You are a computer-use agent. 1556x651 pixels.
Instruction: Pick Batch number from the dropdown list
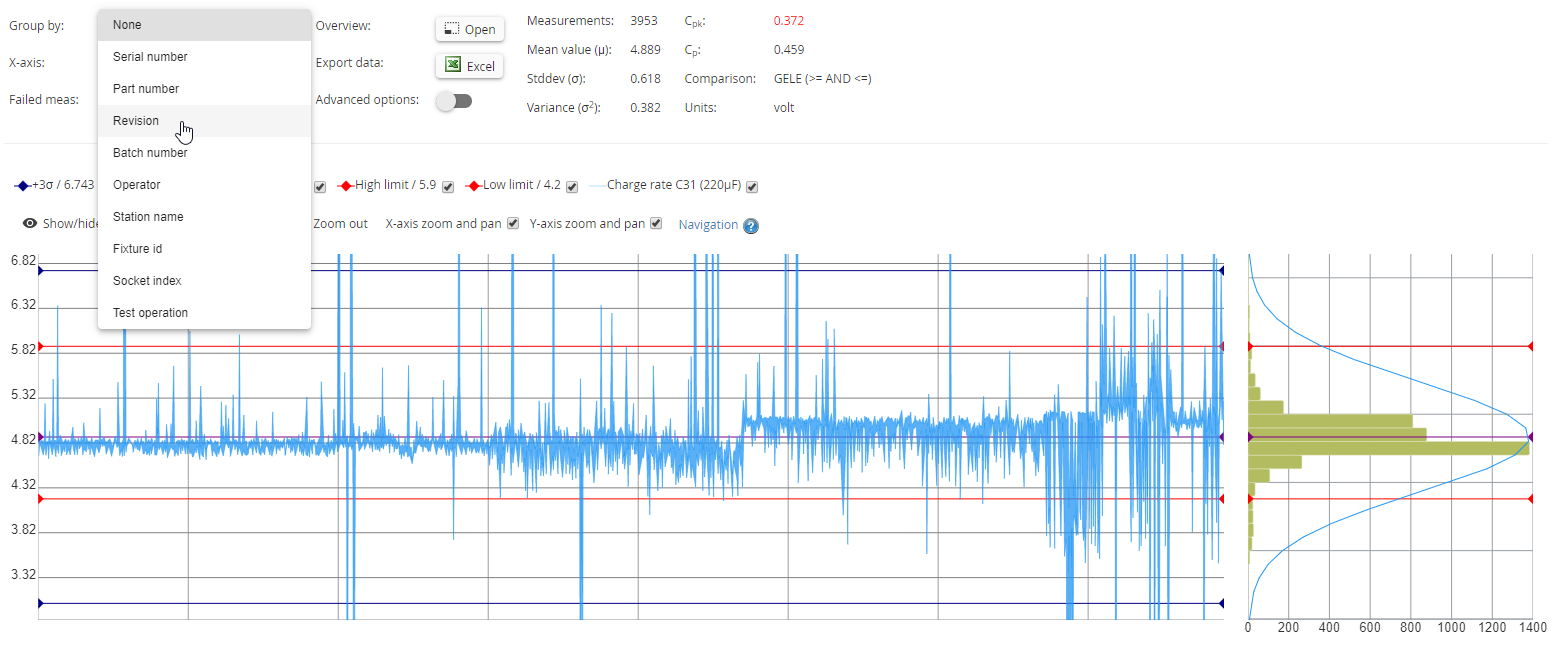point(150,153)
